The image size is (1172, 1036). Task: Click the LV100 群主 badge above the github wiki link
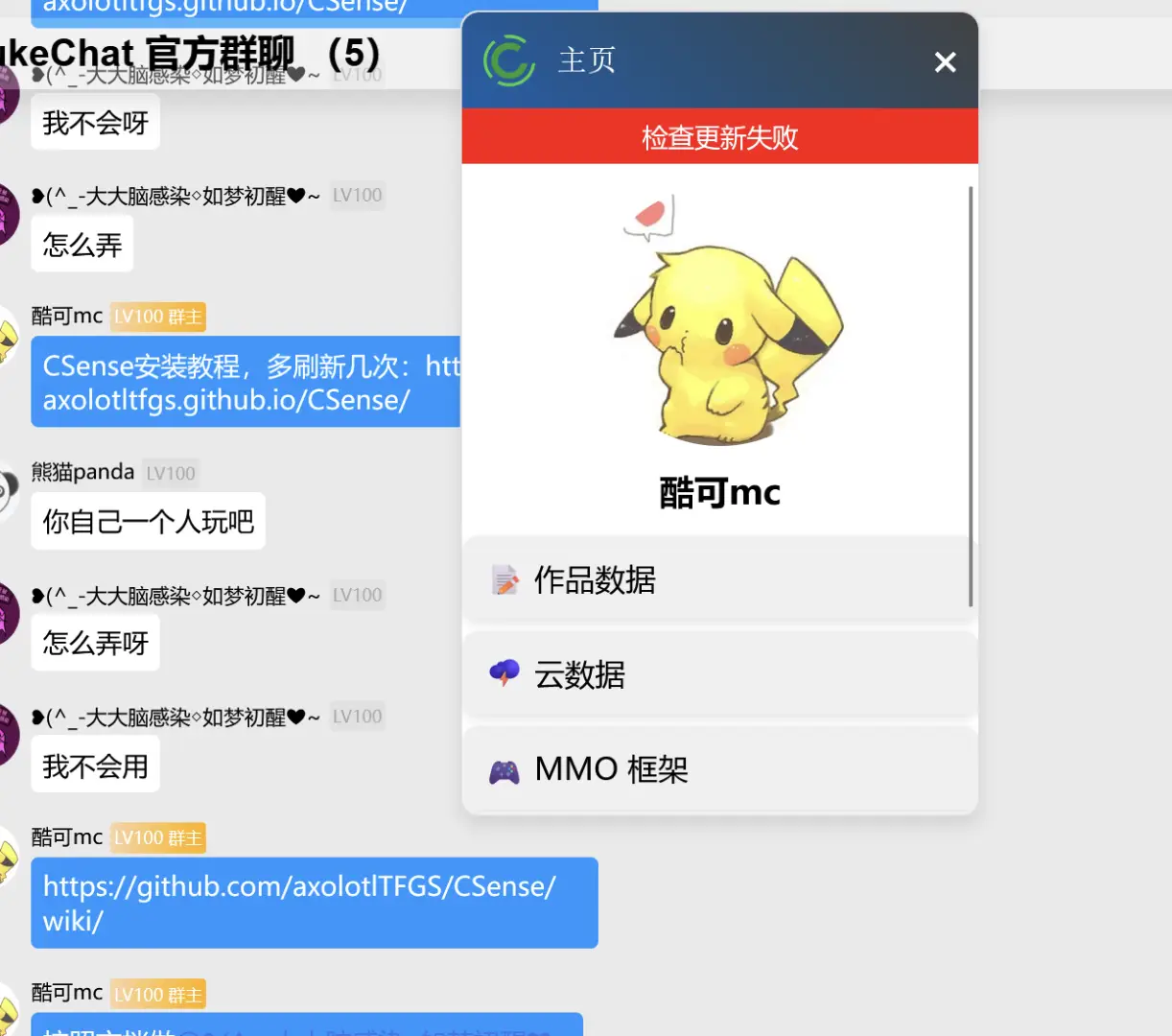158,837
